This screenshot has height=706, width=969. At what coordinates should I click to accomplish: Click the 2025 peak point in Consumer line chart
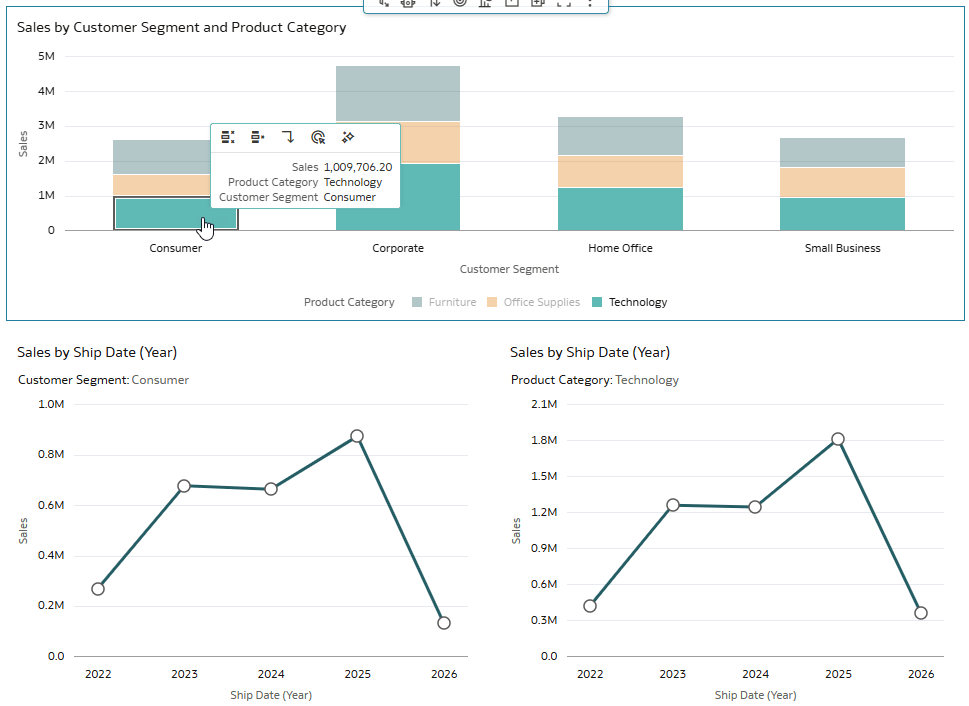coord(357,436)
